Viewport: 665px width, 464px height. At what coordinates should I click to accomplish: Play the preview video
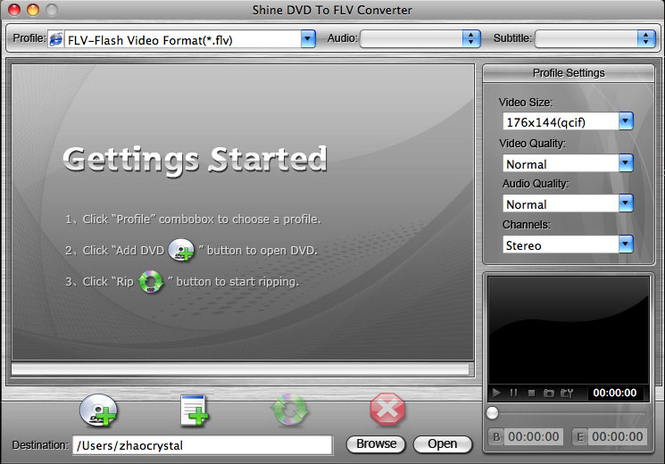496,393
